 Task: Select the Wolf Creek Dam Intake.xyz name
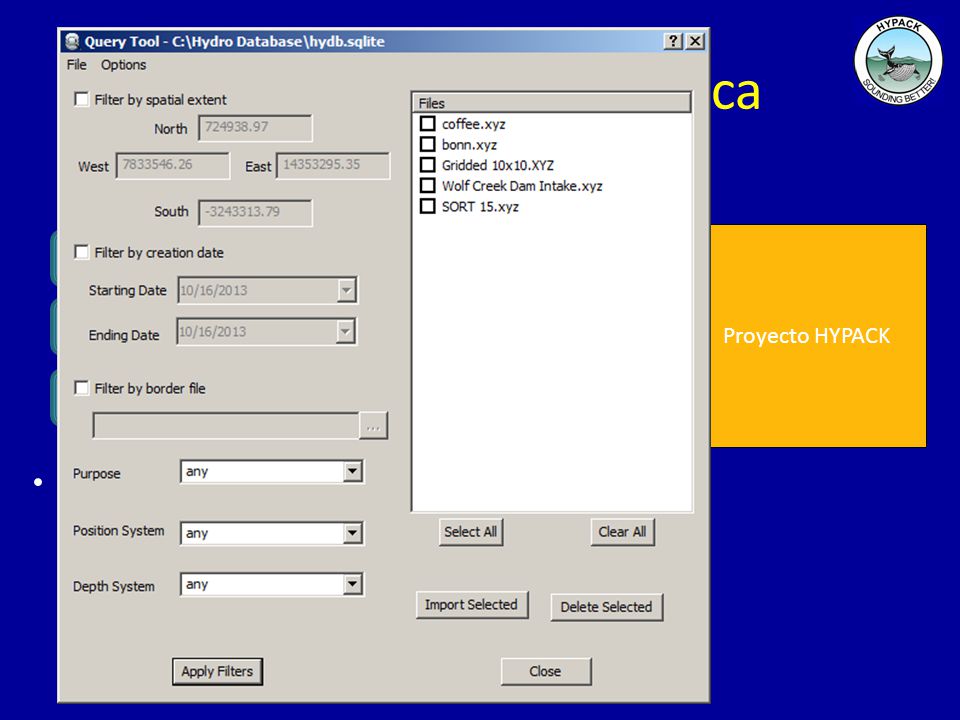pos(522,186)
